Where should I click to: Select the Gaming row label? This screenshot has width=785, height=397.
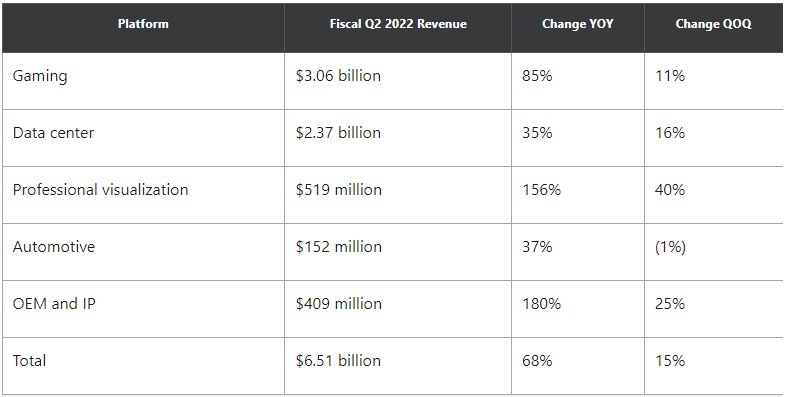point(40,77)
